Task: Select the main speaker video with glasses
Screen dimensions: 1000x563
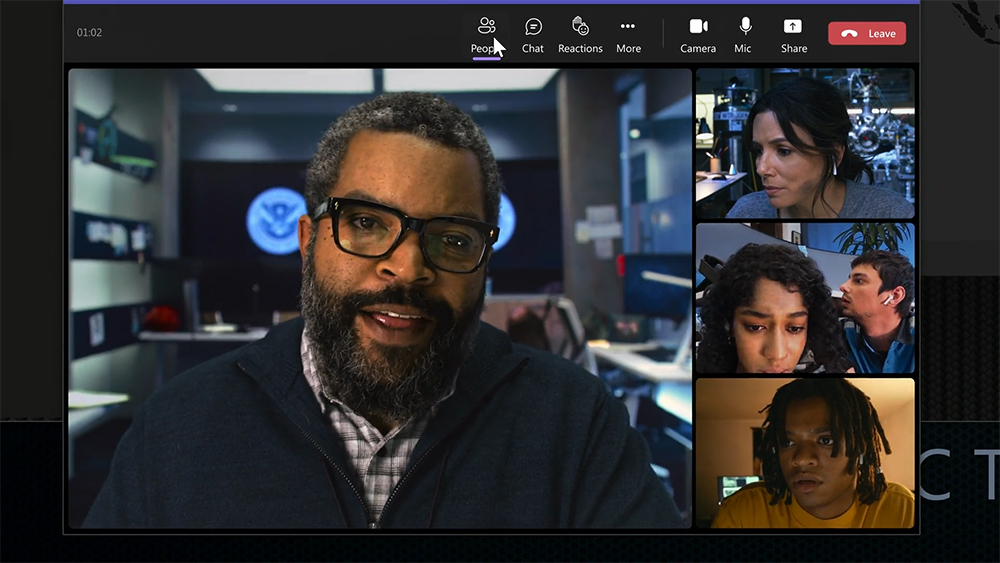Action: [x=380, y=298]
